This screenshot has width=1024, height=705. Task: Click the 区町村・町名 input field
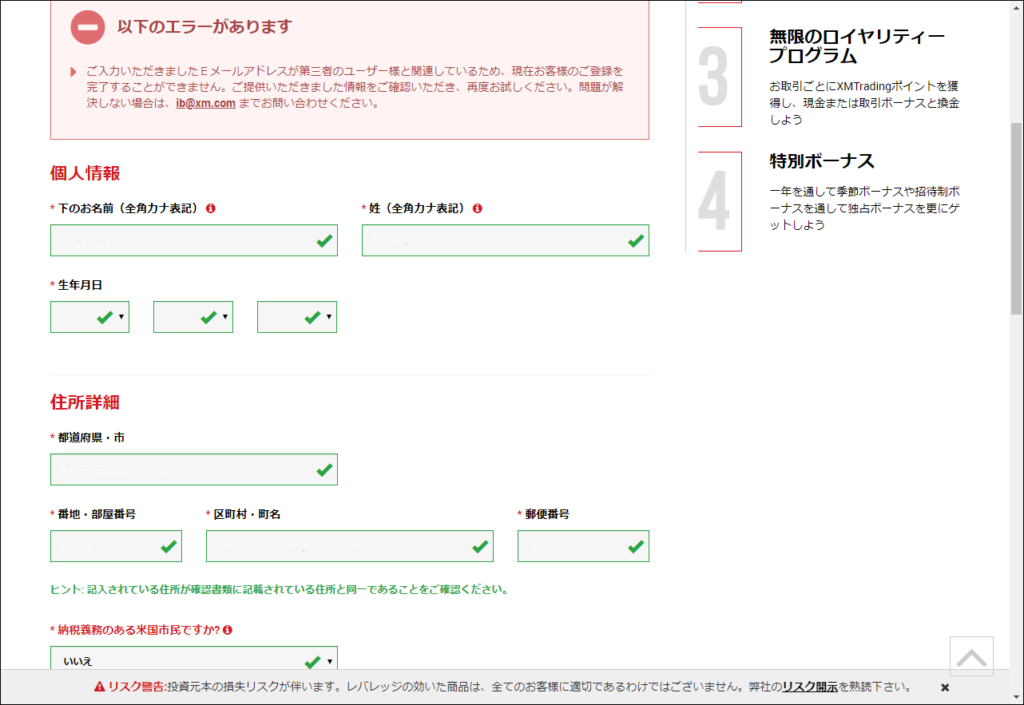click(349, 546)
